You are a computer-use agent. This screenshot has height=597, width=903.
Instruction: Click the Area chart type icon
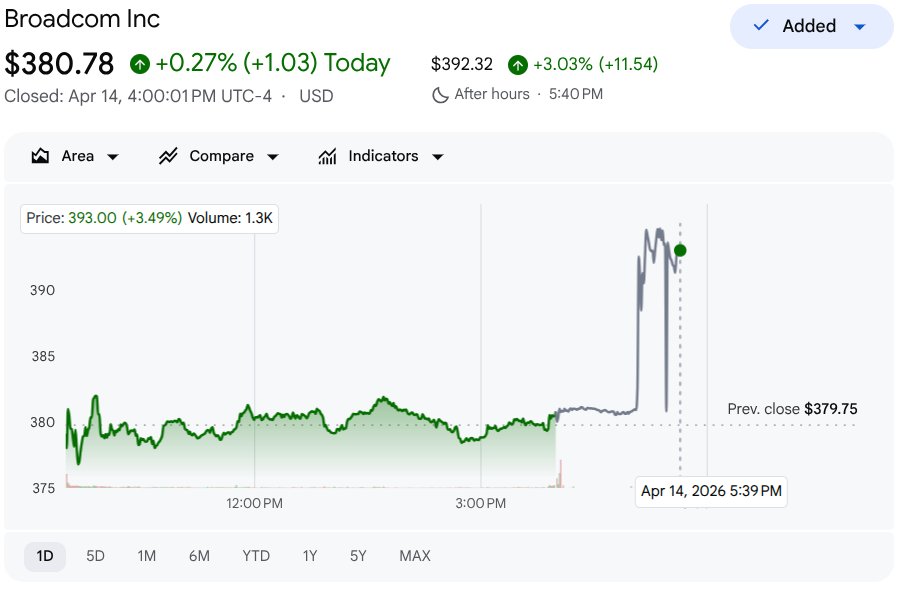click(40, 156)
